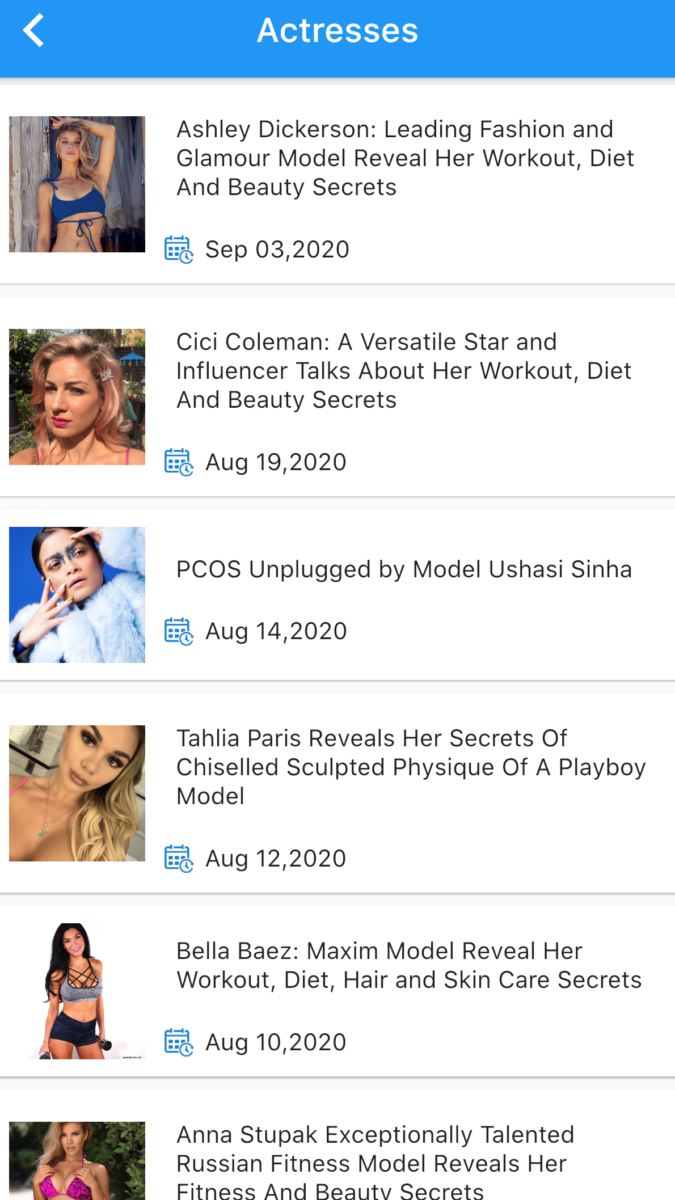Select Tahlia Paris photo thumbnail
Image resolution: width=675 pixels, height=1200 pixels.
[x=77, y=793]
